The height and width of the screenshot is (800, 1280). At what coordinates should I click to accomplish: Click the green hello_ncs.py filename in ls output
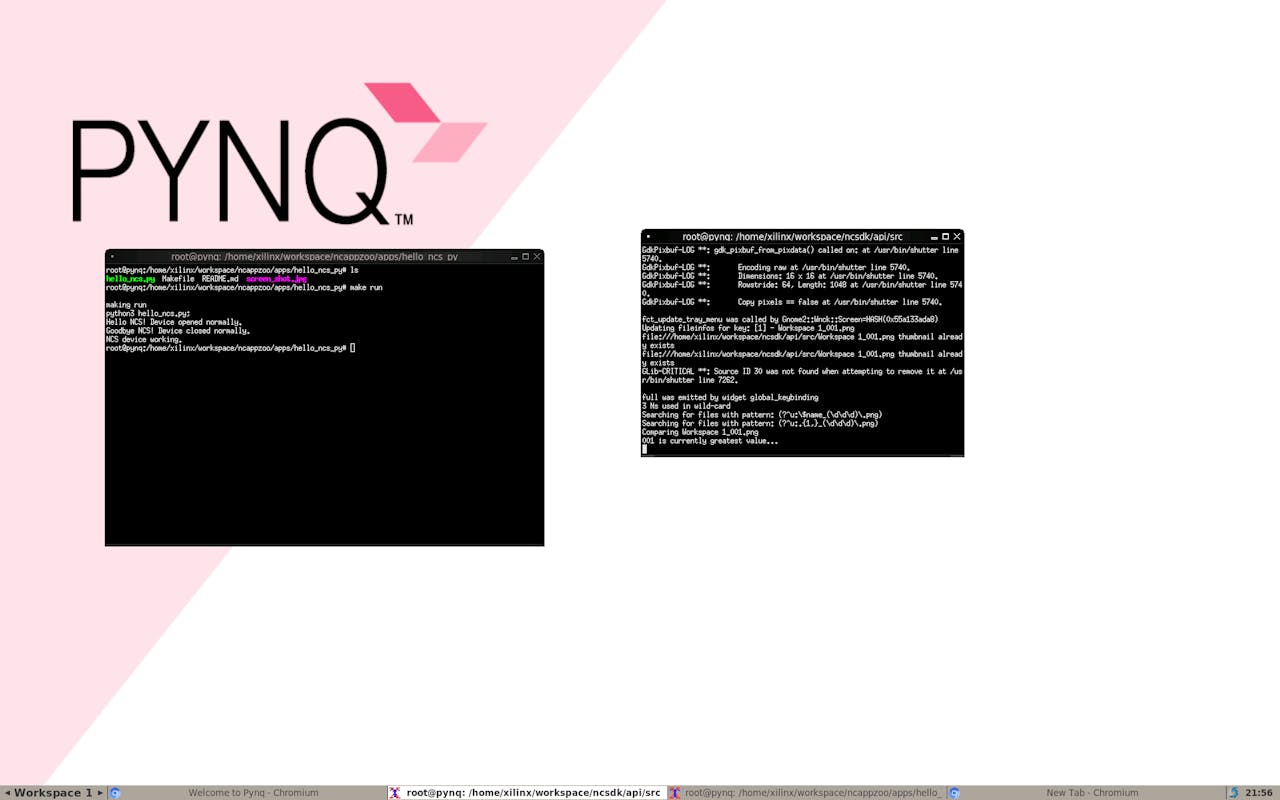(131, 279)
